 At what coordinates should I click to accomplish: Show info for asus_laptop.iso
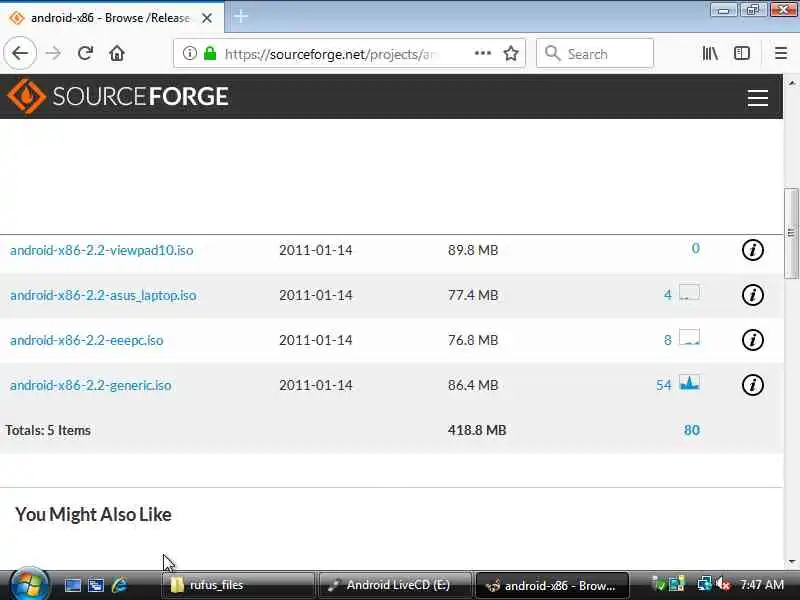[752, 295]
